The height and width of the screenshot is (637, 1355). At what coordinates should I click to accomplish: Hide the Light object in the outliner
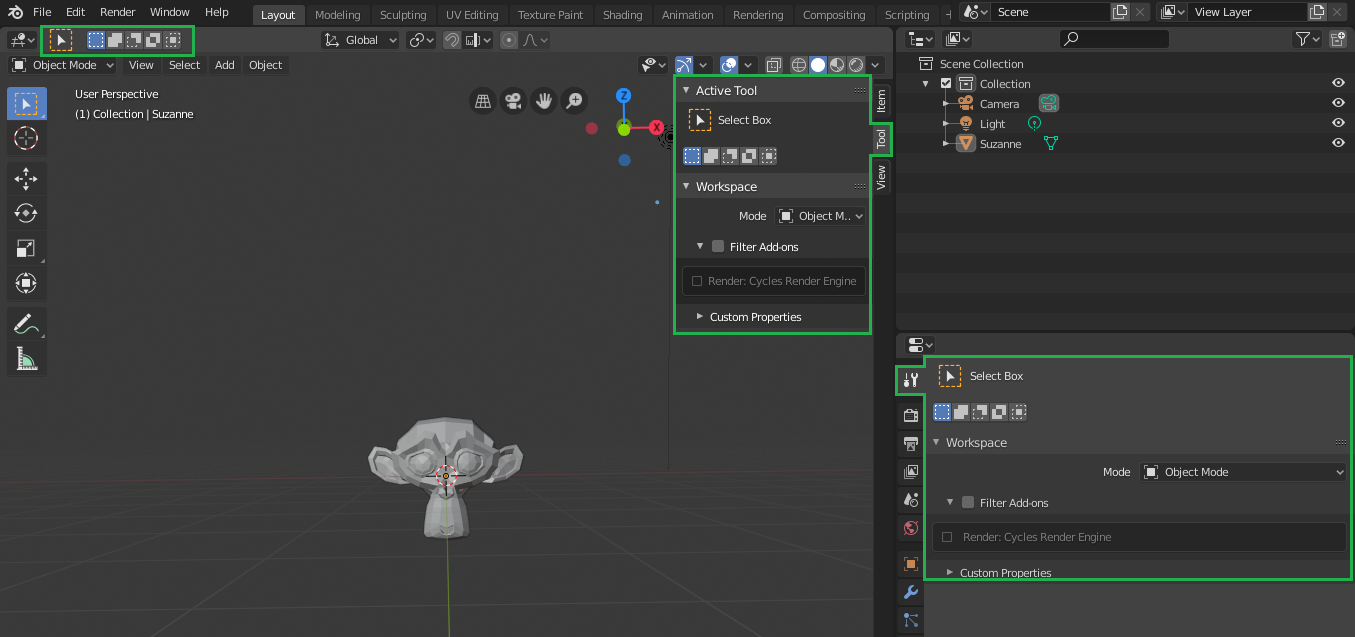coord(1338,123)
